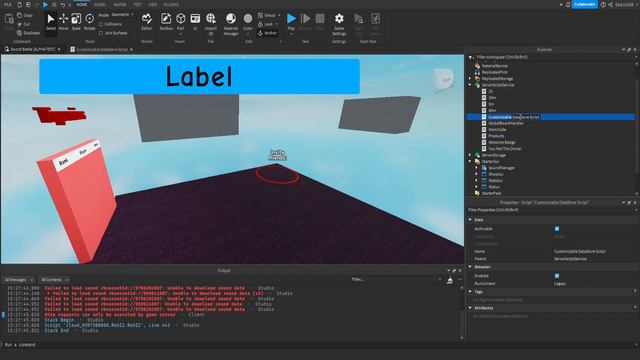Open the Toolbox
Viewport: 640px width, 360px height.
coord(166,22)
